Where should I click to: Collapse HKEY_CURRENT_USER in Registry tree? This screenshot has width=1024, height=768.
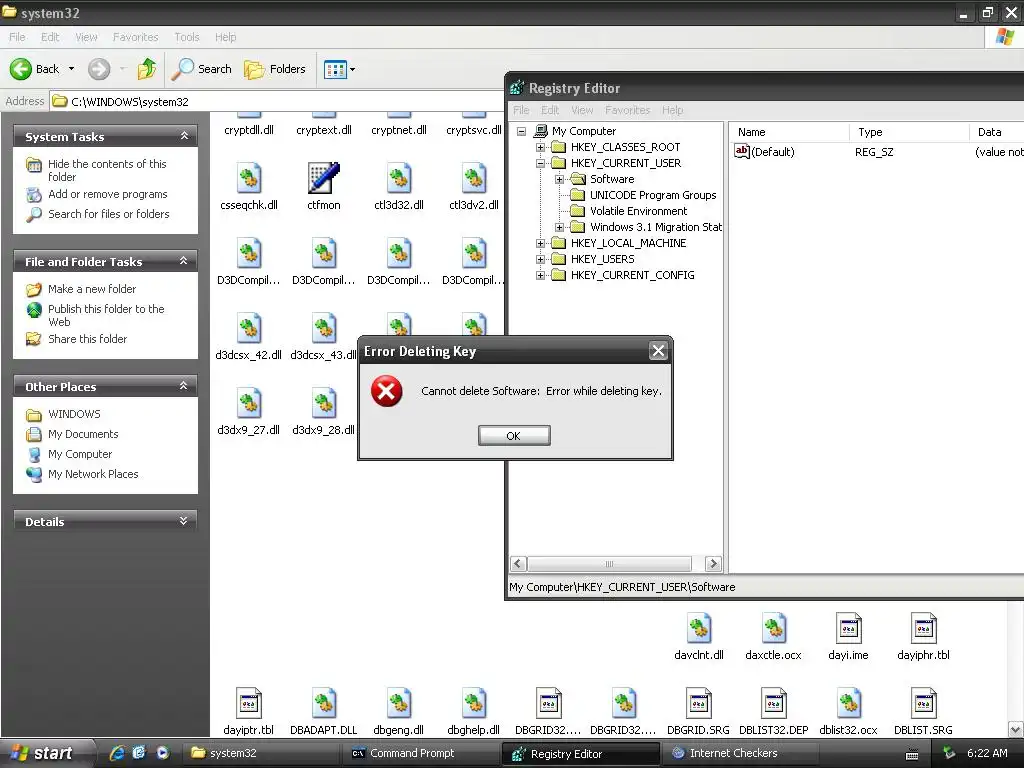point(540,163)
